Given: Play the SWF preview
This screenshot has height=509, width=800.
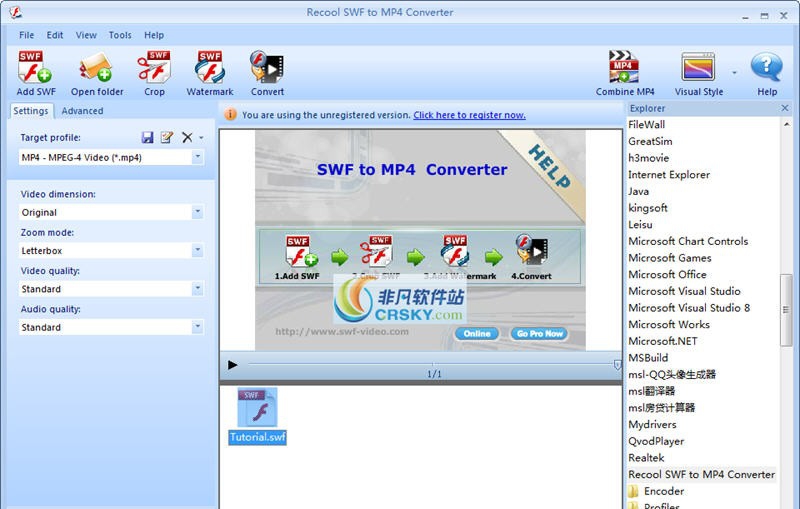Looking at the screenshot, I should 233,365.
